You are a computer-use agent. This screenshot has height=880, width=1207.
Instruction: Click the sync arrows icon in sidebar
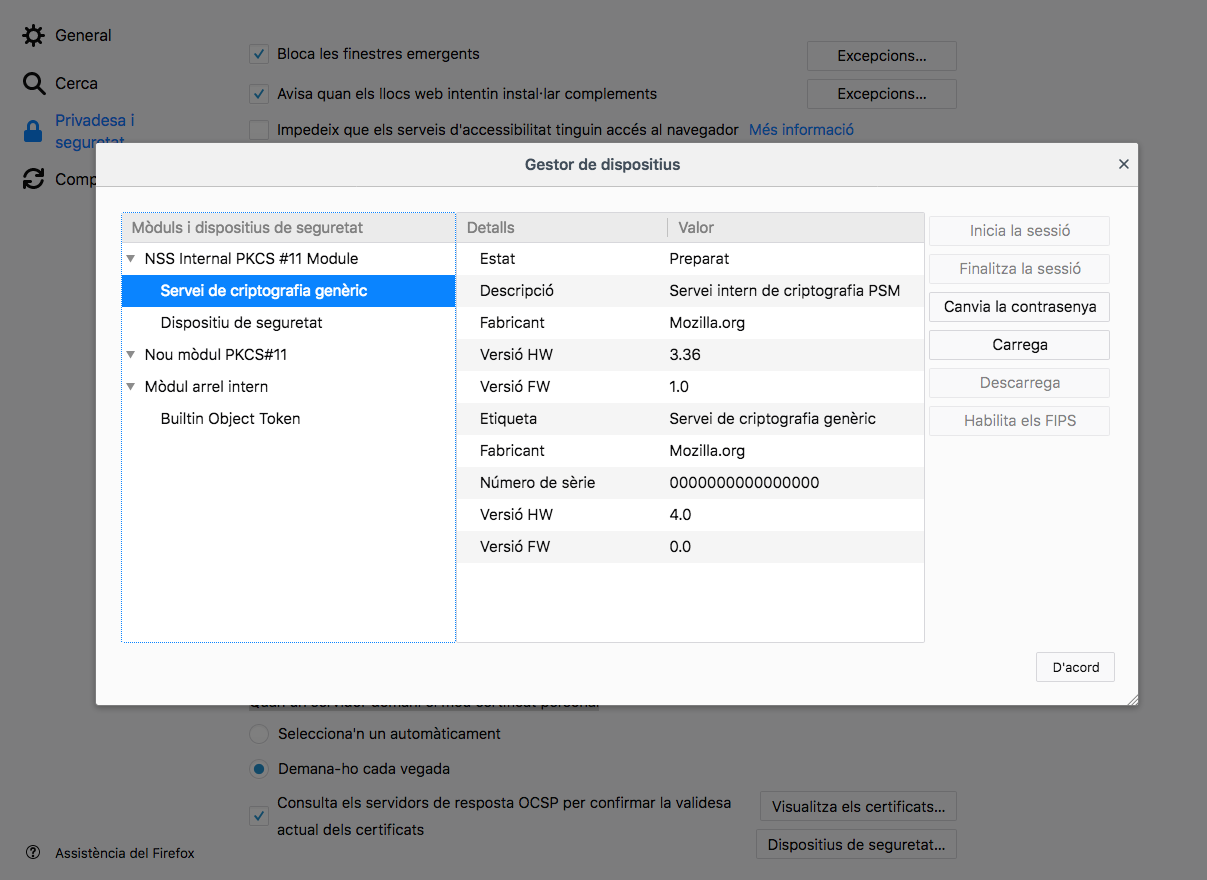(34, 179)
